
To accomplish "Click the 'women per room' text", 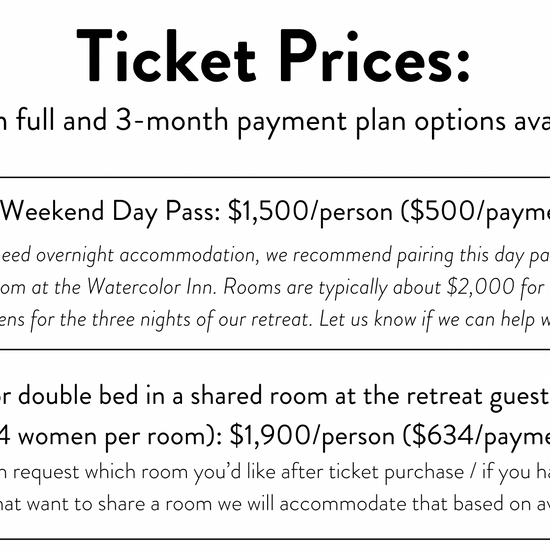I will coord(116,437).
